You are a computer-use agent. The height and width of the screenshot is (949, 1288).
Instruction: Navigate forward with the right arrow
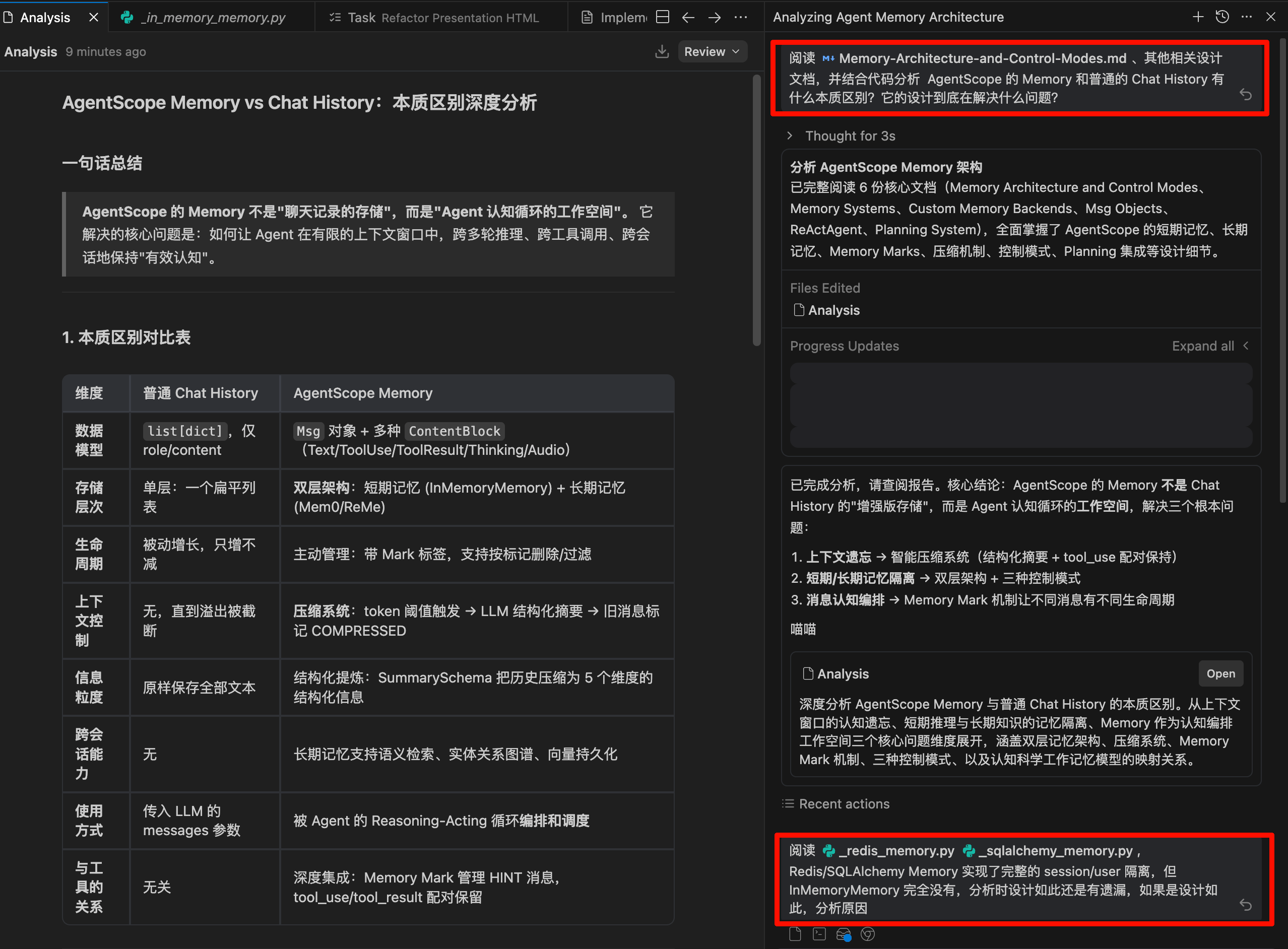coord(714,17)
